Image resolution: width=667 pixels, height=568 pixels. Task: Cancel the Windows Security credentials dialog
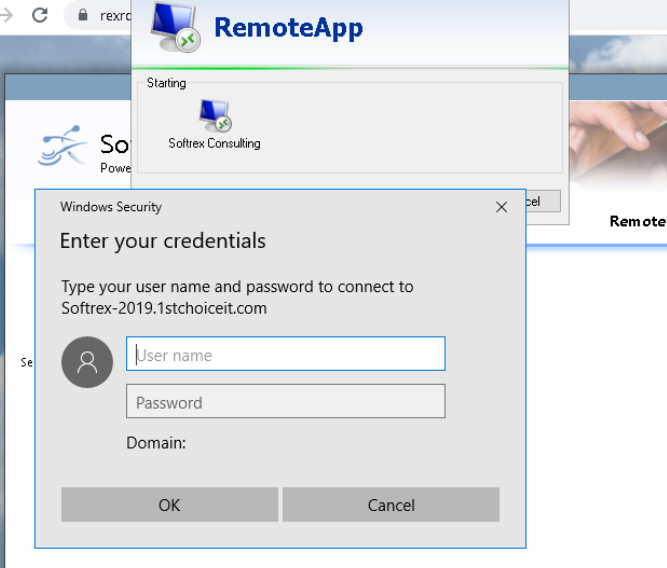pyautogui.click(x=391, y=505)
